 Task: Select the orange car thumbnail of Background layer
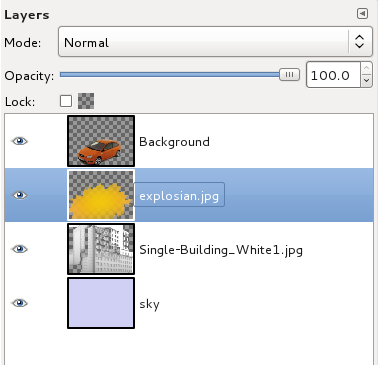[101, 141]
